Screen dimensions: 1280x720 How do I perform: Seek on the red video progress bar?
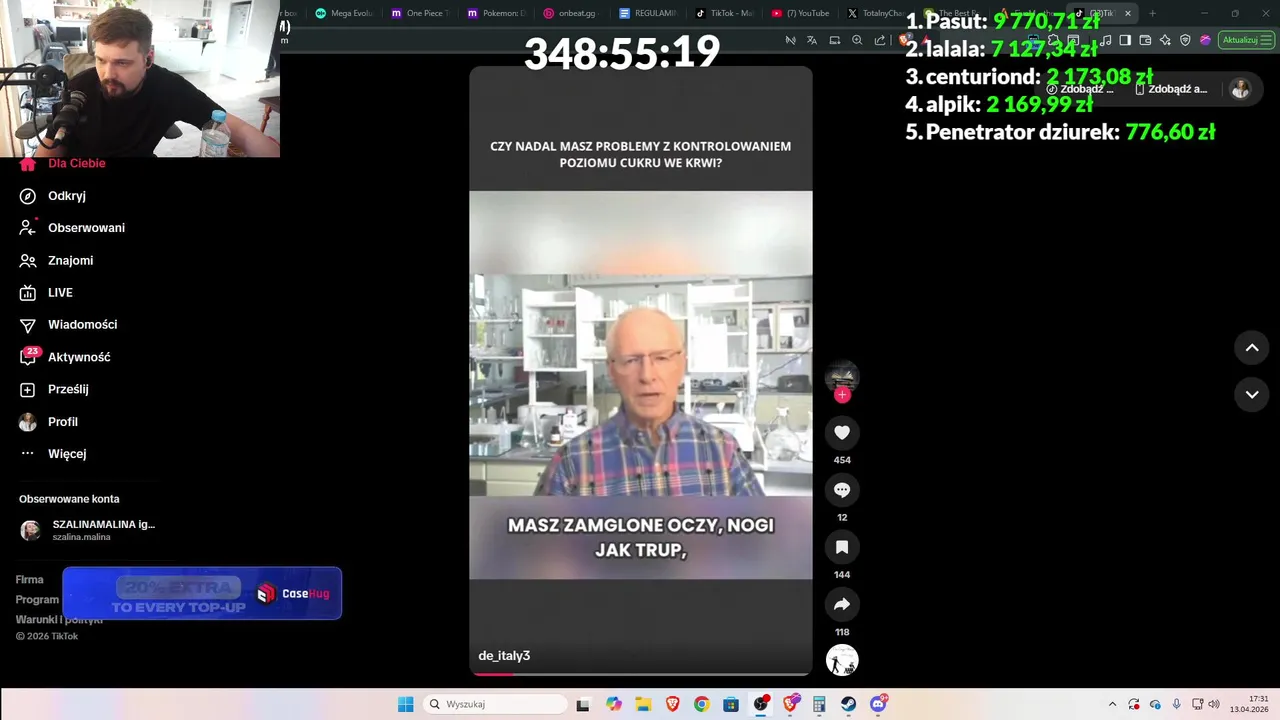pos(641,673)
